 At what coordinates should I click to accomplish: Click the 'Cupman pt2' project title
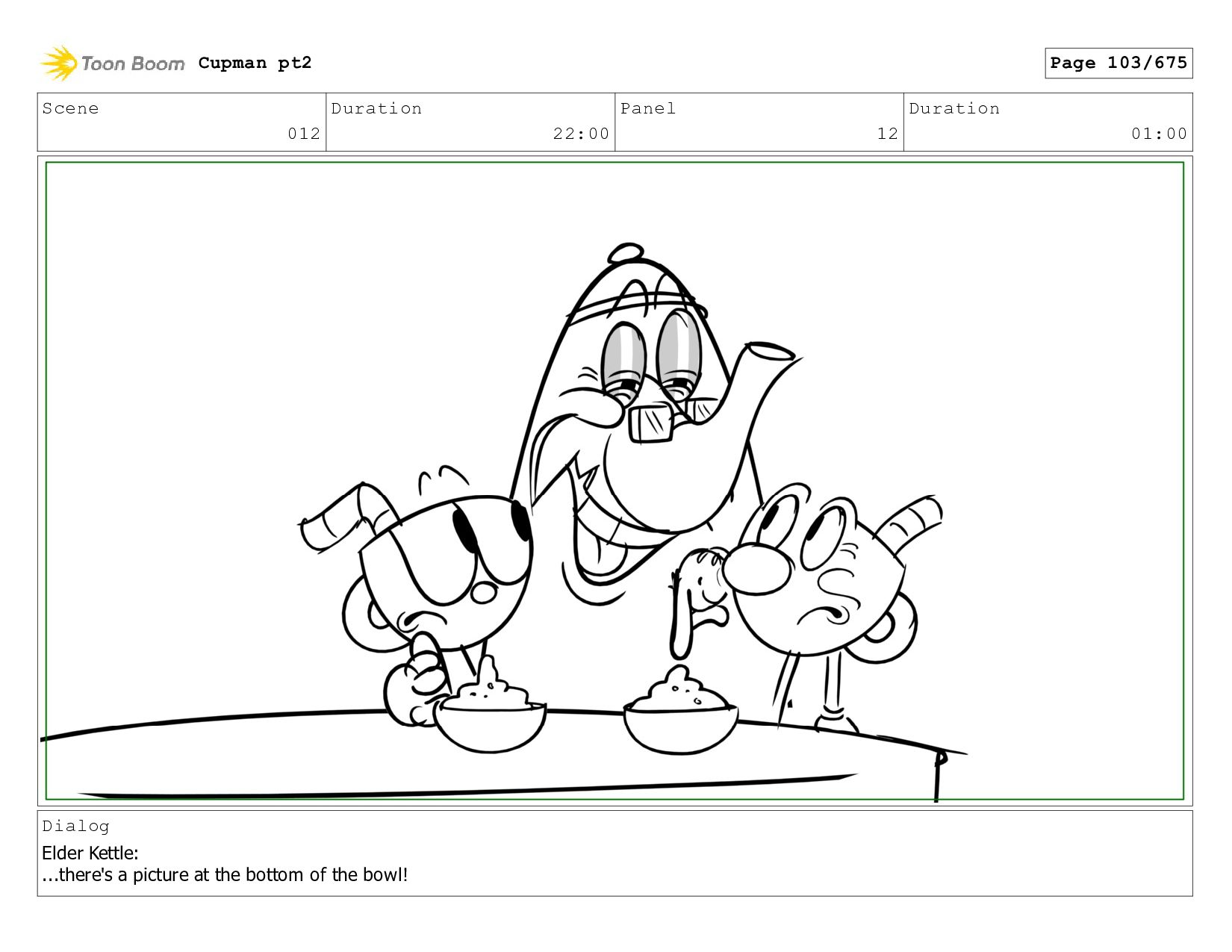[x=255, y=63]
